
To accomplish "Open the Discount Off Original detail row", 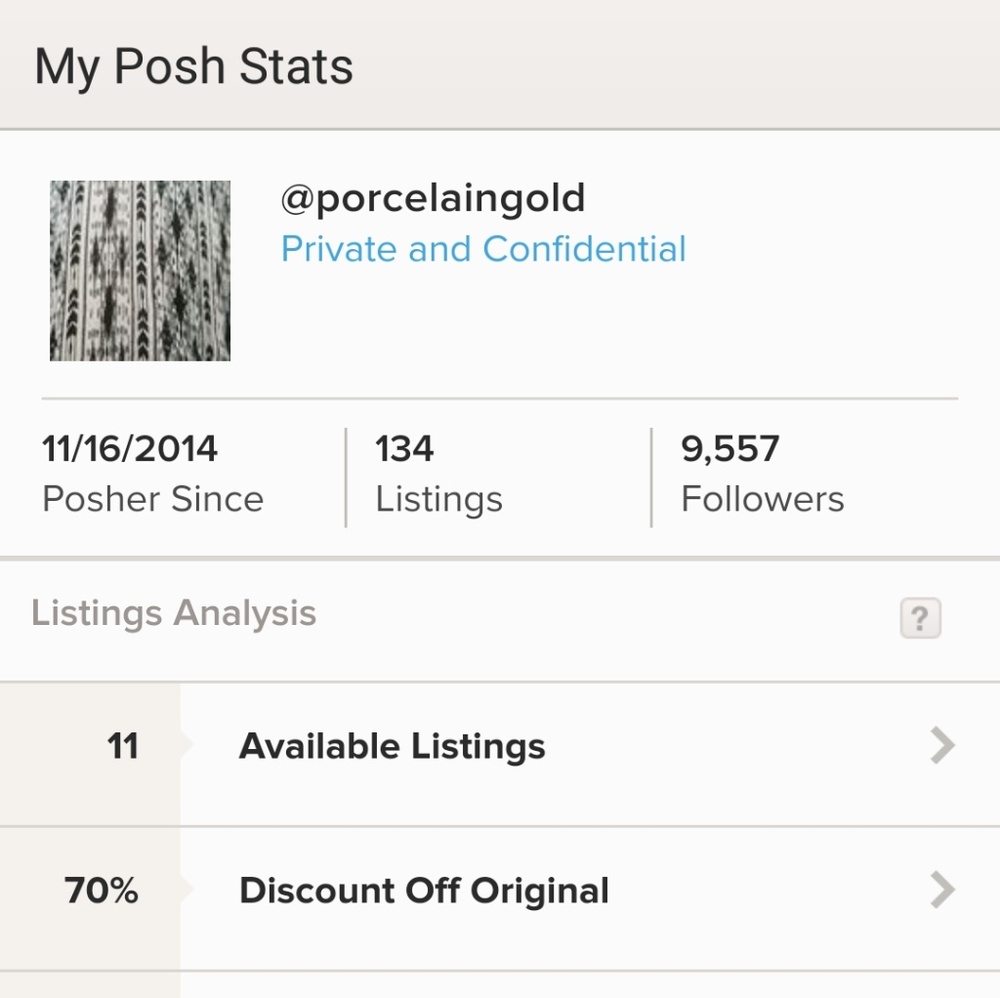I will (x=423, y=890).
